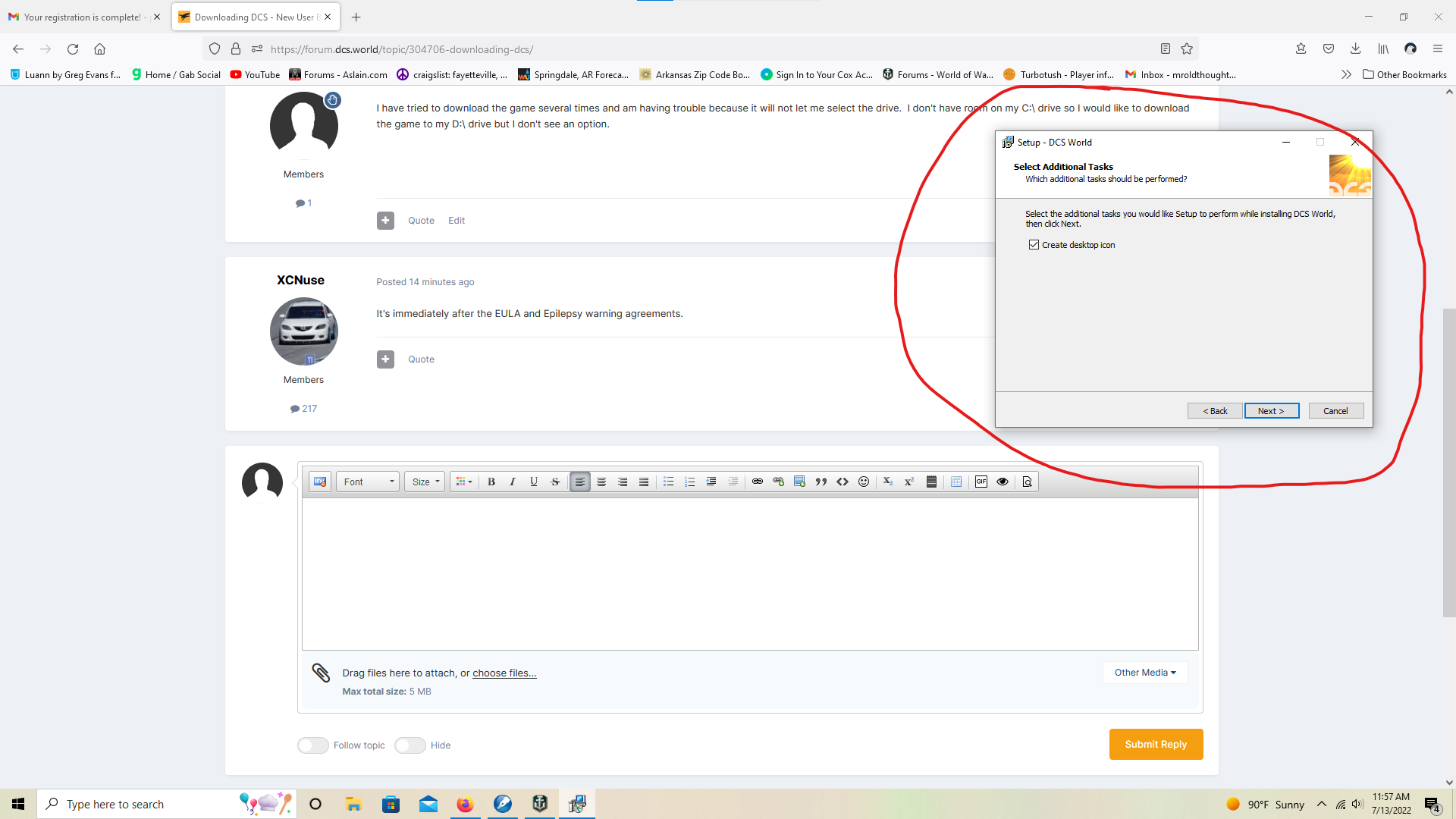Toggle underline formatting in reply editor
1456x819 pixels.
[534, 482]
